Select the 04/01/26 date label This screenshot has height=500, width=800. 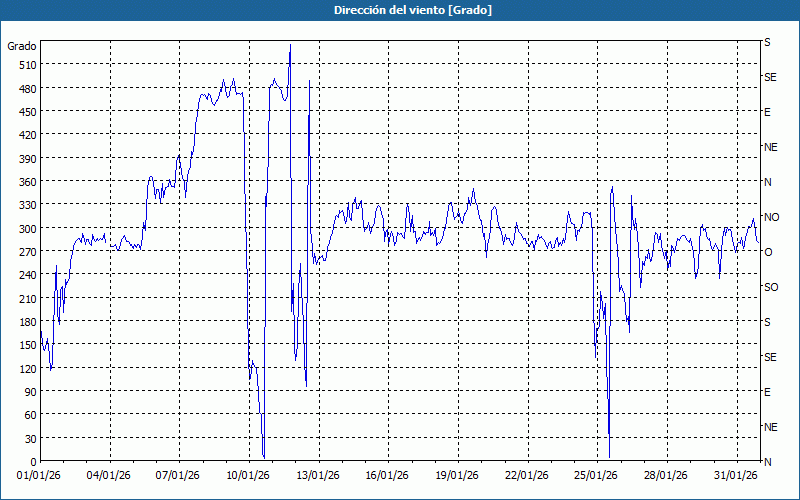tap(109, 476)
